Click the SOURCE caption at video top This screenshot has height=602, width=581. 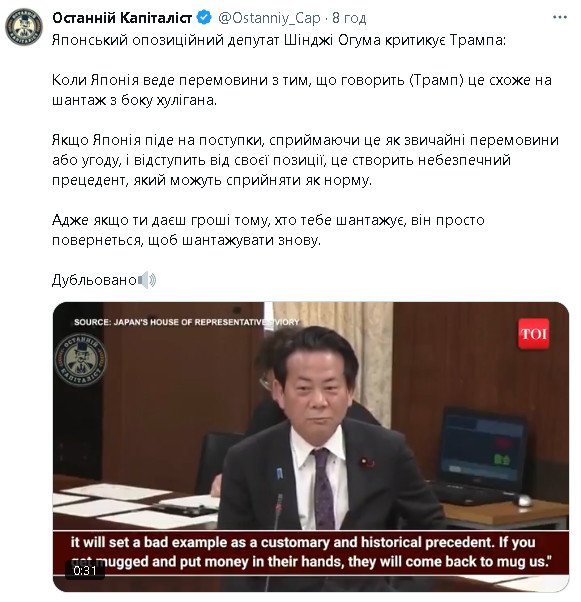pyautogui.click(x=186, y=322)
